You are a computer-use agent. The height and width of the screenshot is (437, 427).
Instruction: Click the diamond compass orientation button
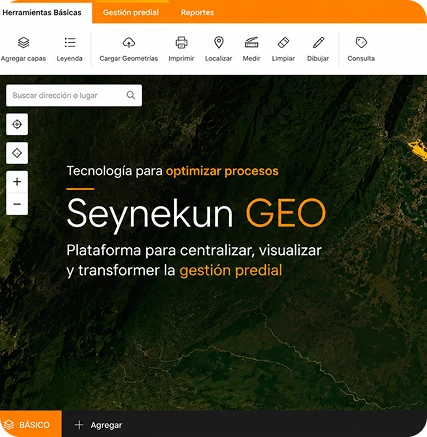[17, 153]
